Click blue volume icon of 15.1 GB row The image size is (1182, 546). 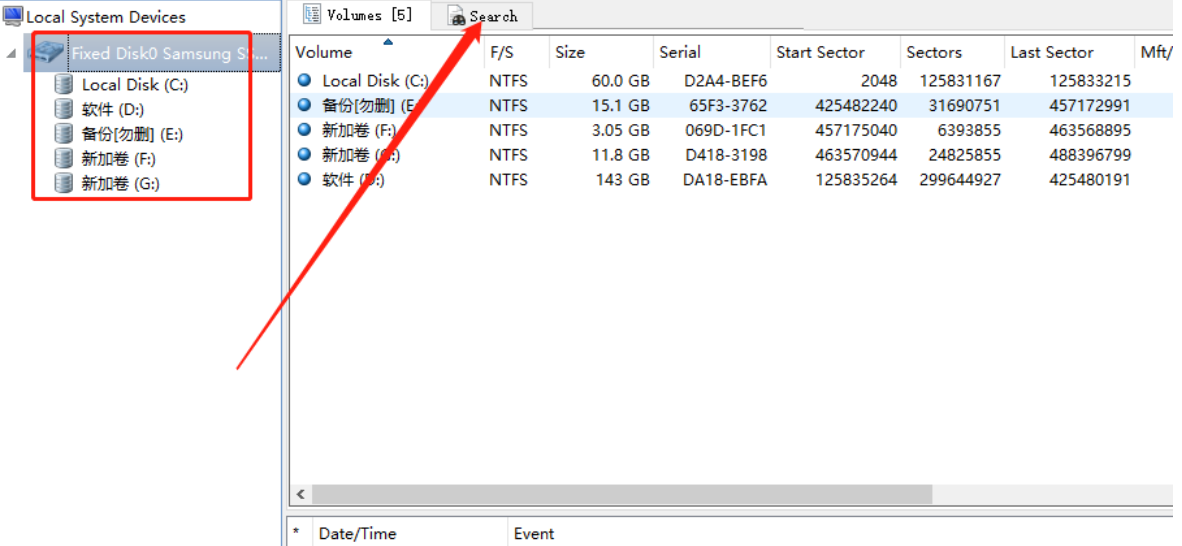(305, 105)
